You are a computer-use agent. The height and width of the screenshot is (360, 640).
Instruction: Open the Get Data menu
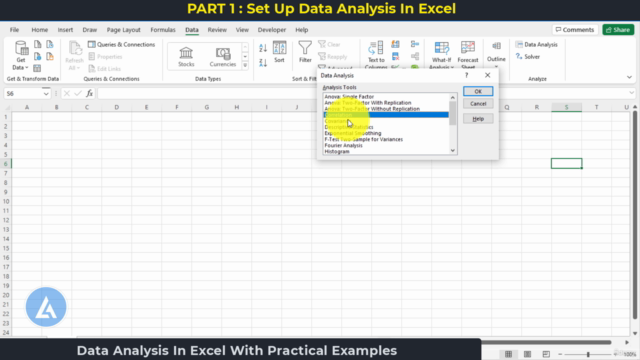21,56
